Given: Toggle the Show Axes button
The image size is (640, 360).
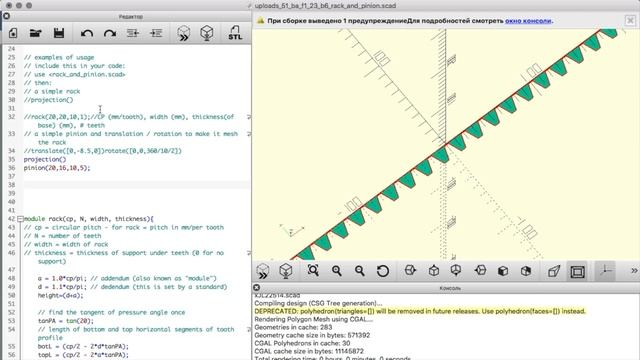Looking at the screenshot, I should 606,271.
